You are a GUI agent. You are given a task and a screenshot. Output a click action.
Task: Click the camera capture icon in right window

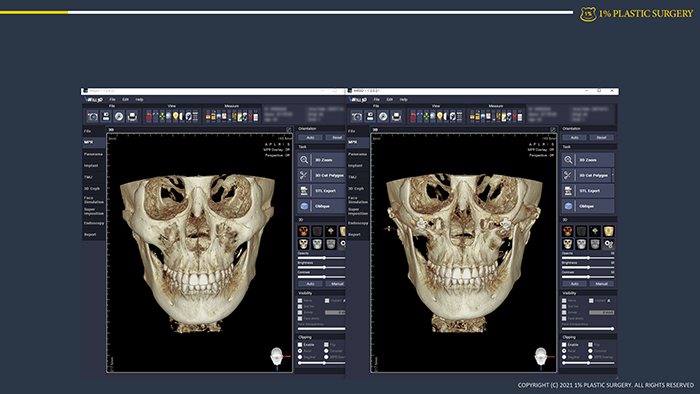(x=357, y=116)
